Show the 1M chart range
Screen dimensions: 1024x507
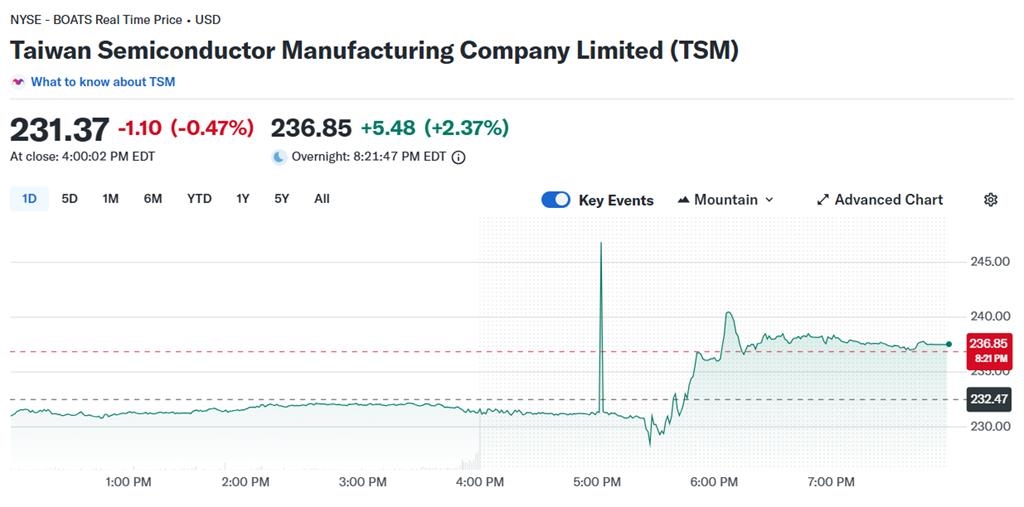click(x=110, y=199)
